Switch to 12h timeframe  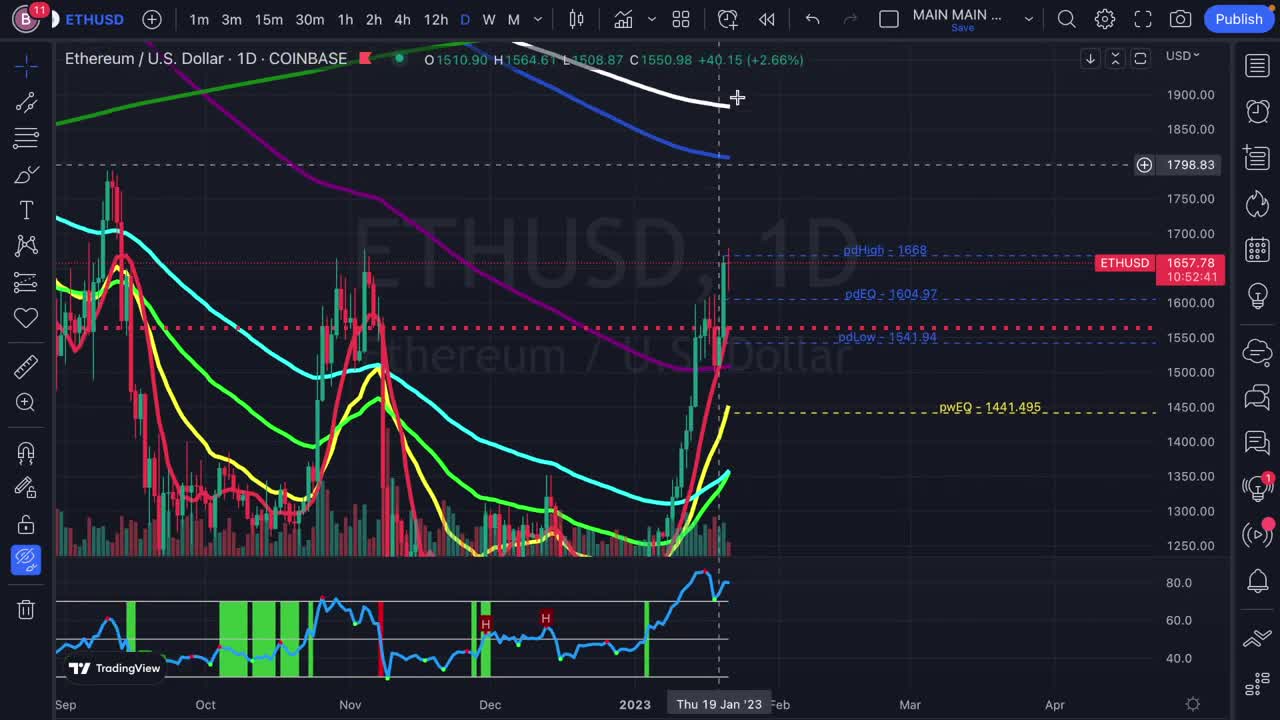click(436, 19)
